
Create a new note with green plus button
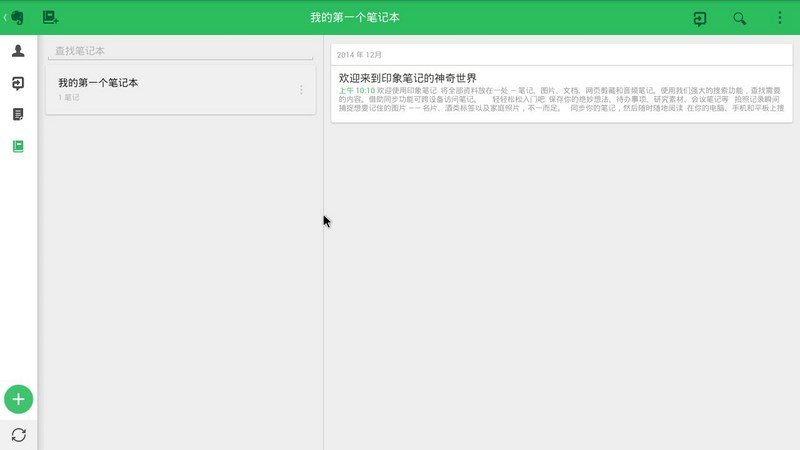(18, 399)
